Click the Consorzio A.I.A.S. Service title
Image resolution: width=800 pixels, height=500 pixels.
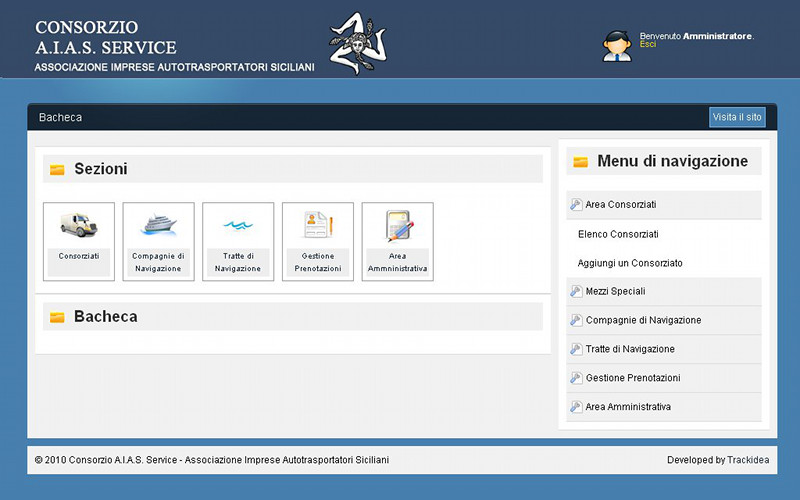[x=106, y=37]
